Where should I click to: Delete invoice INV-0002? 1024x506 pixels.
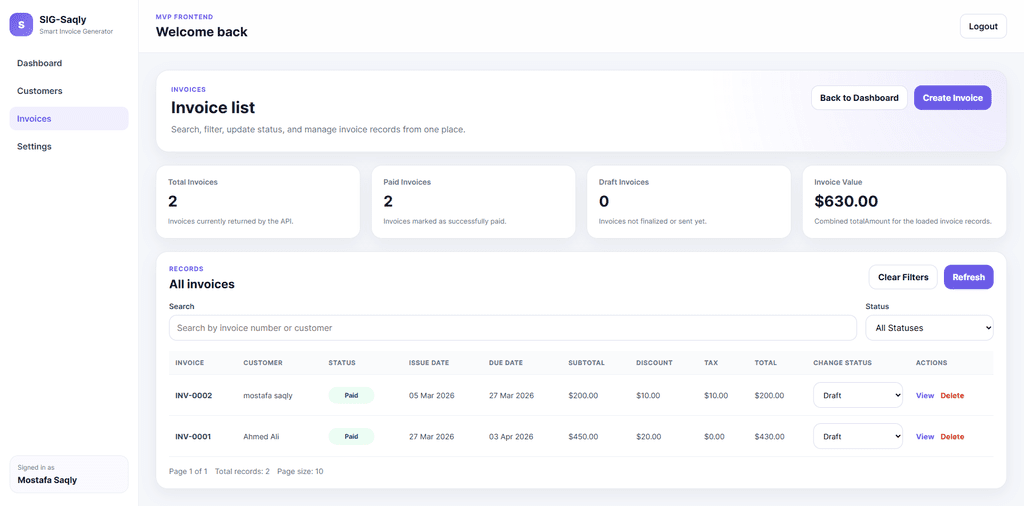[x=952, y=396]
